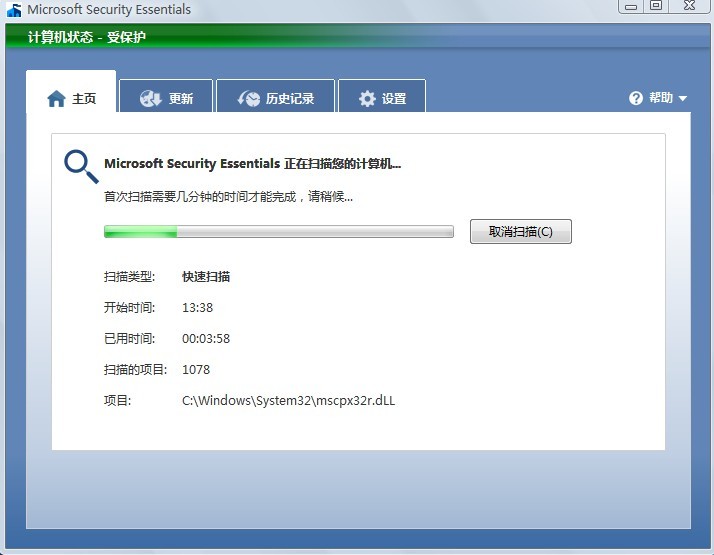Click the Microsoft Security Essentials title bar icon
The height and width of the screenshot is (555, 714).
click(14, 10)
